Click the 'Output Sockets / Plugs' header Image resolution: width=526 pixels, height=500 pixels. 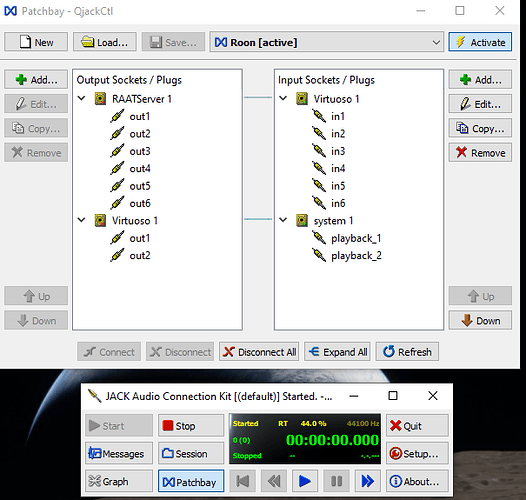click(129, 80)
